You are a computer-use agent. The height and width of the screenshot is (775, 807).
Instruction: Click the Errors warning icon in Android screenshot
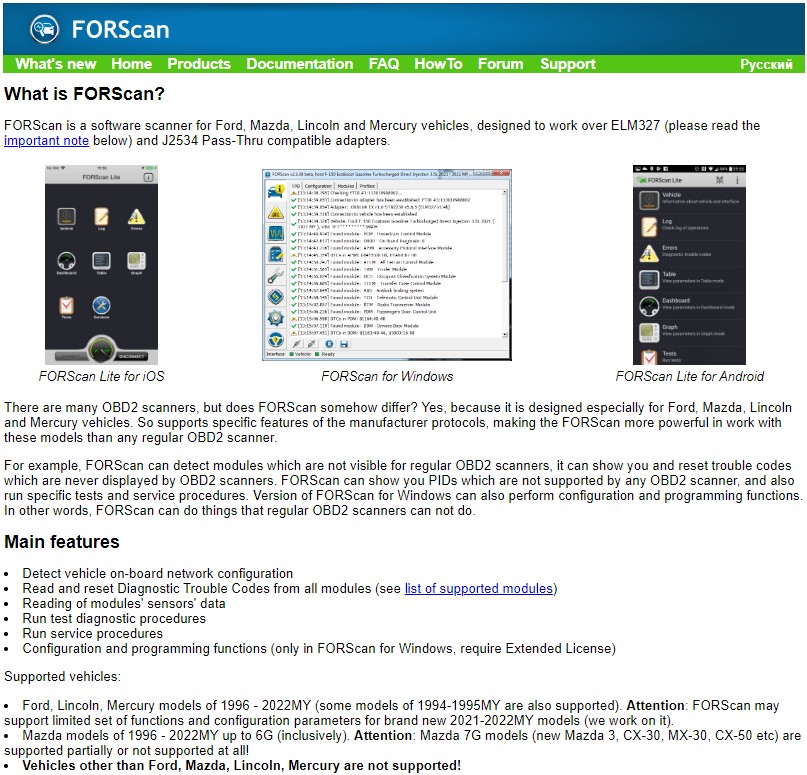[648, 253]
